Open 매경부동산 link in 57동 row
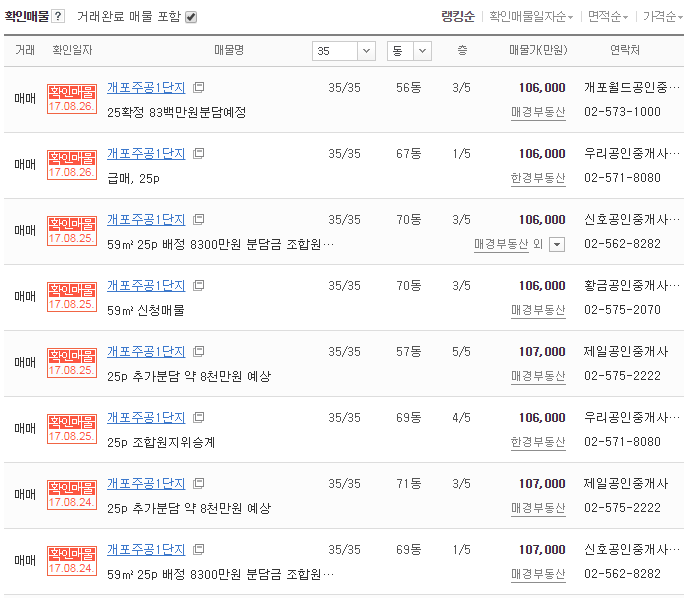698x598 pixels. click(x=538, y=376)
